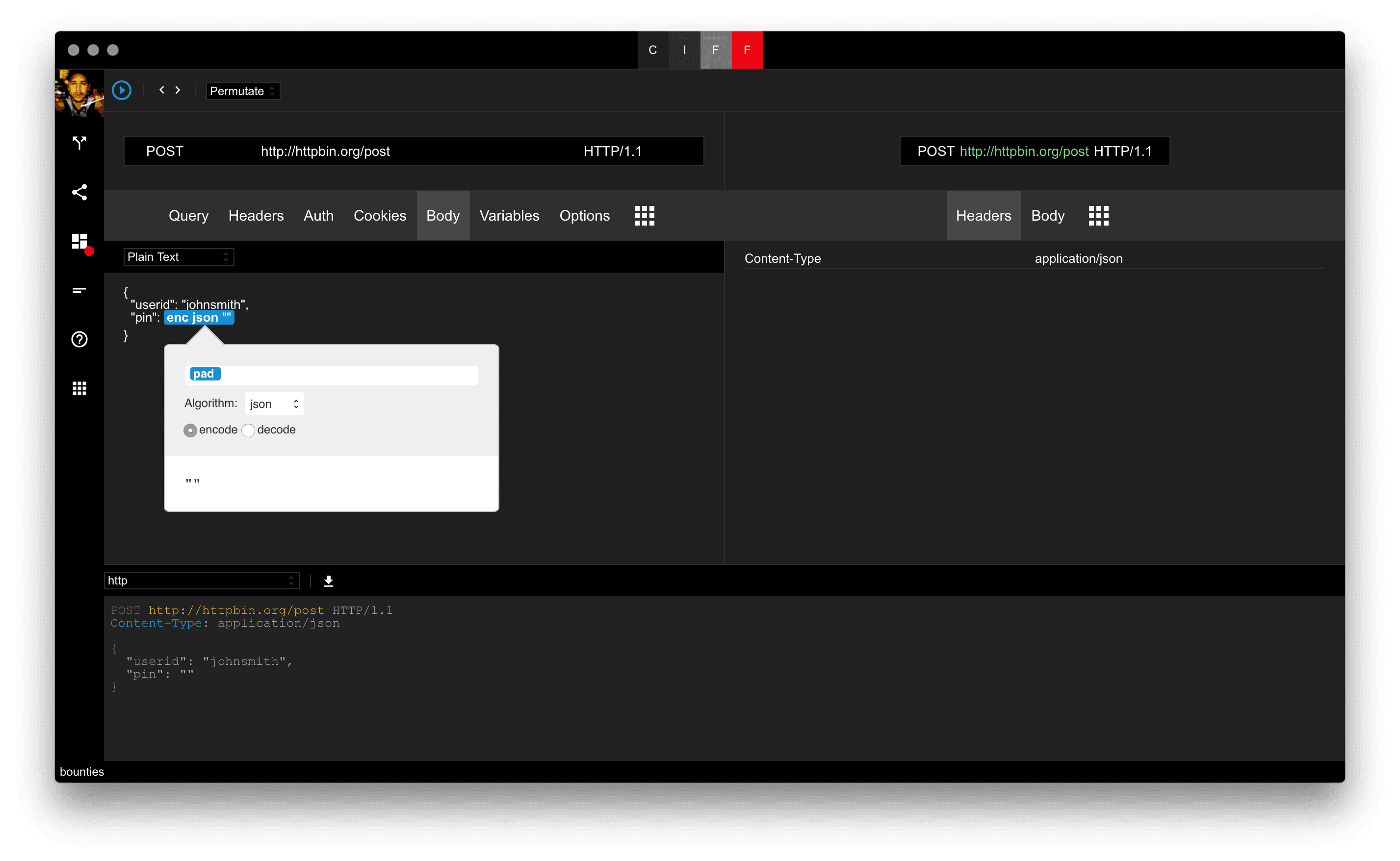Viewport: 1400px width, 861px height.
Task: Open the http output format dropdown
Action: point(202,580)
